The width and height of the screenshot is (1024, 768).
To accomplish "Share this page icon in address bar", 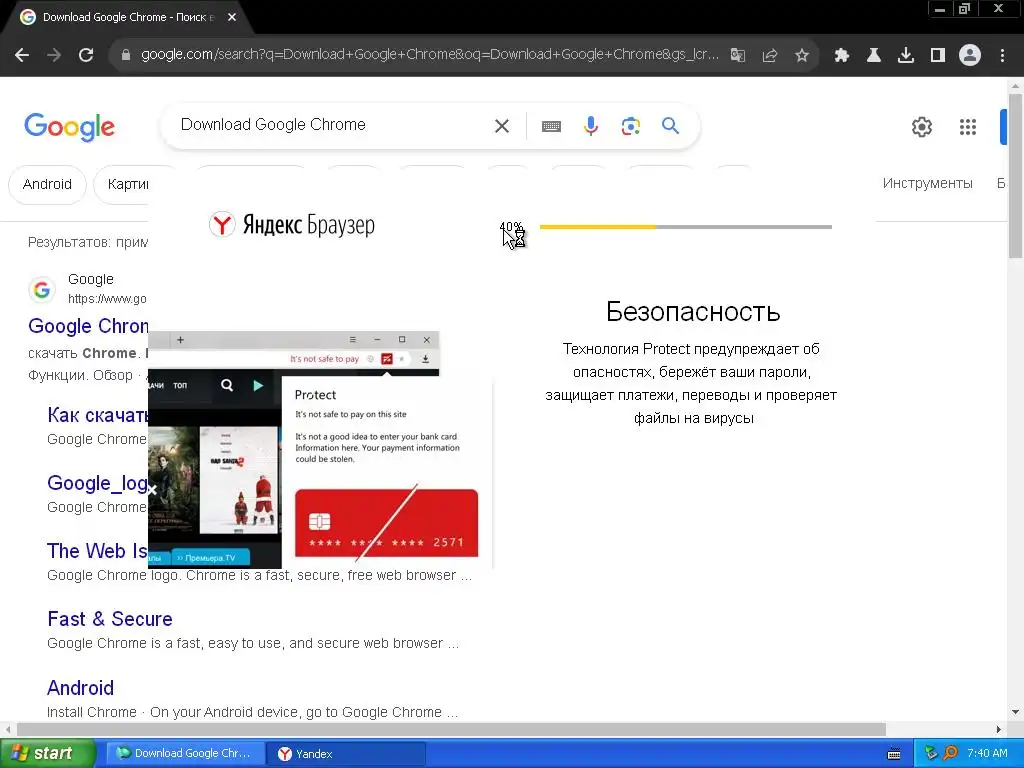I will [x=770, y=55].
